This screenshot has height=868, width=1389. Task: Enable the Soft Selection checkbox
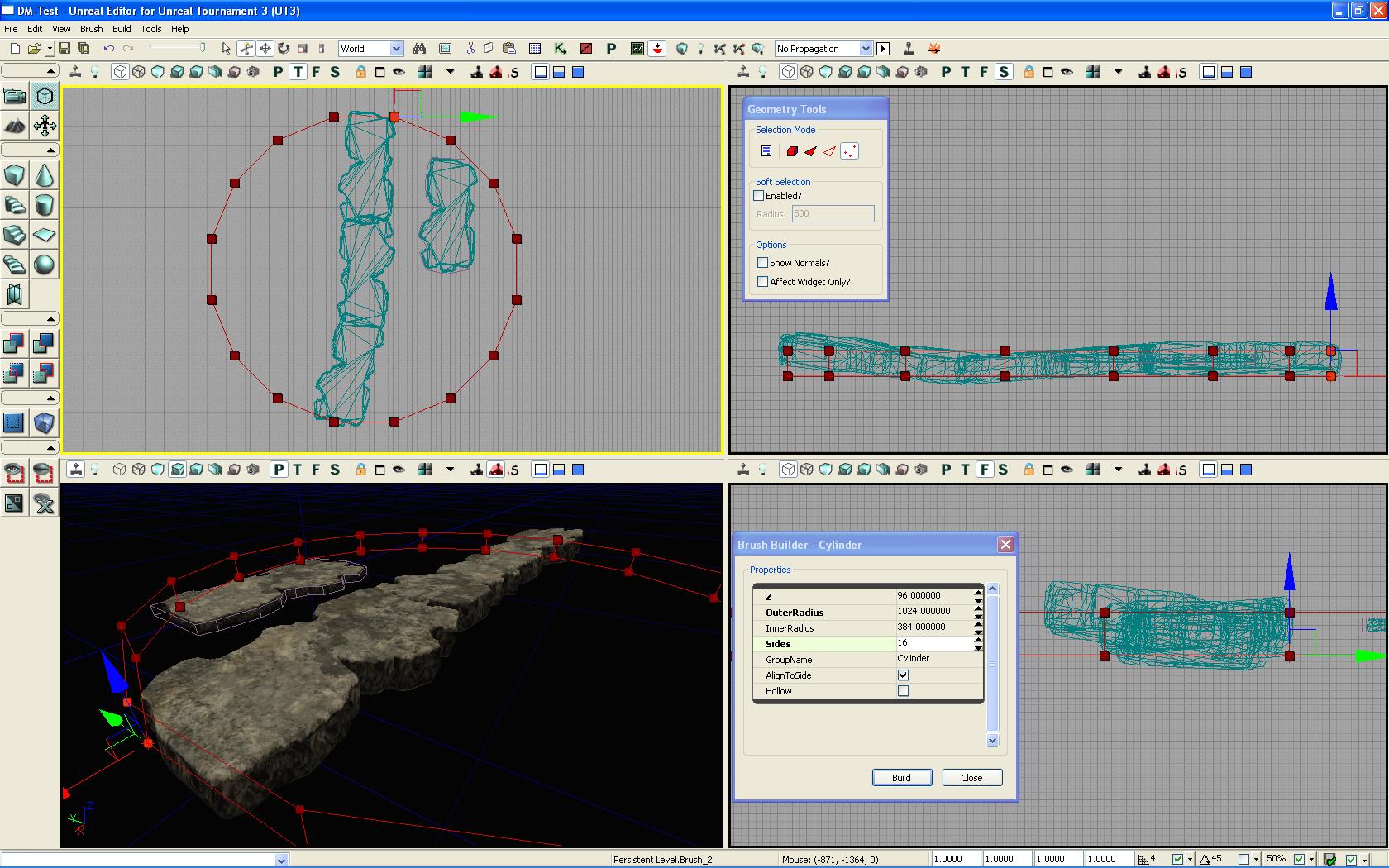759,196
